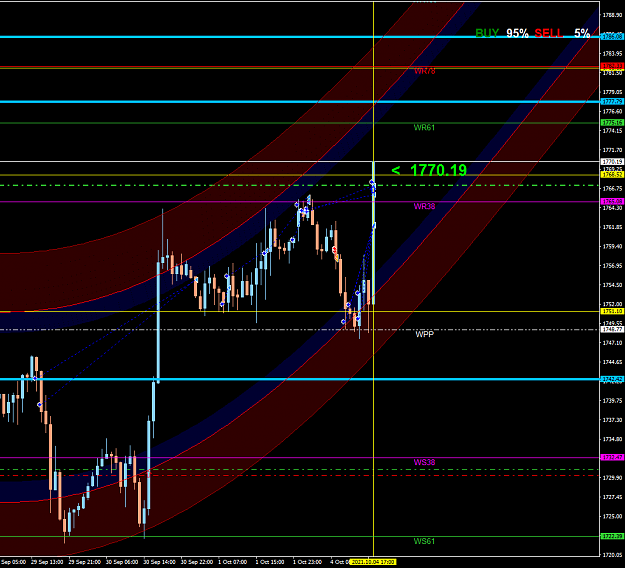Screen dimensions: 625x568
Task: Click the 1759.40 price scale value
Action: click(612, 246)
